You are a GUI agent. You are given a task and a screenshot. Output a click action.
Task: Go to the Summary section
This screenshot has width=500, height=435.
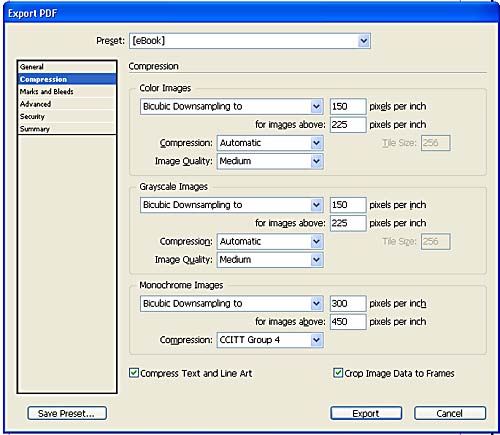click(x=67, y=129)
